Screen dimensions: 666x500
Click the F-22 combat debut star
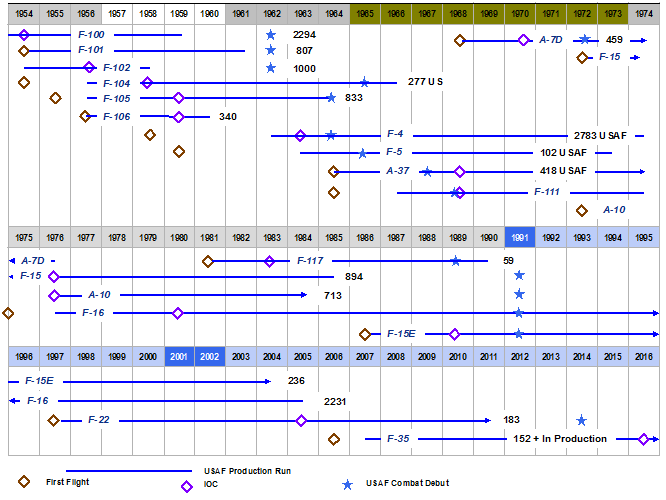coord(581,420)
